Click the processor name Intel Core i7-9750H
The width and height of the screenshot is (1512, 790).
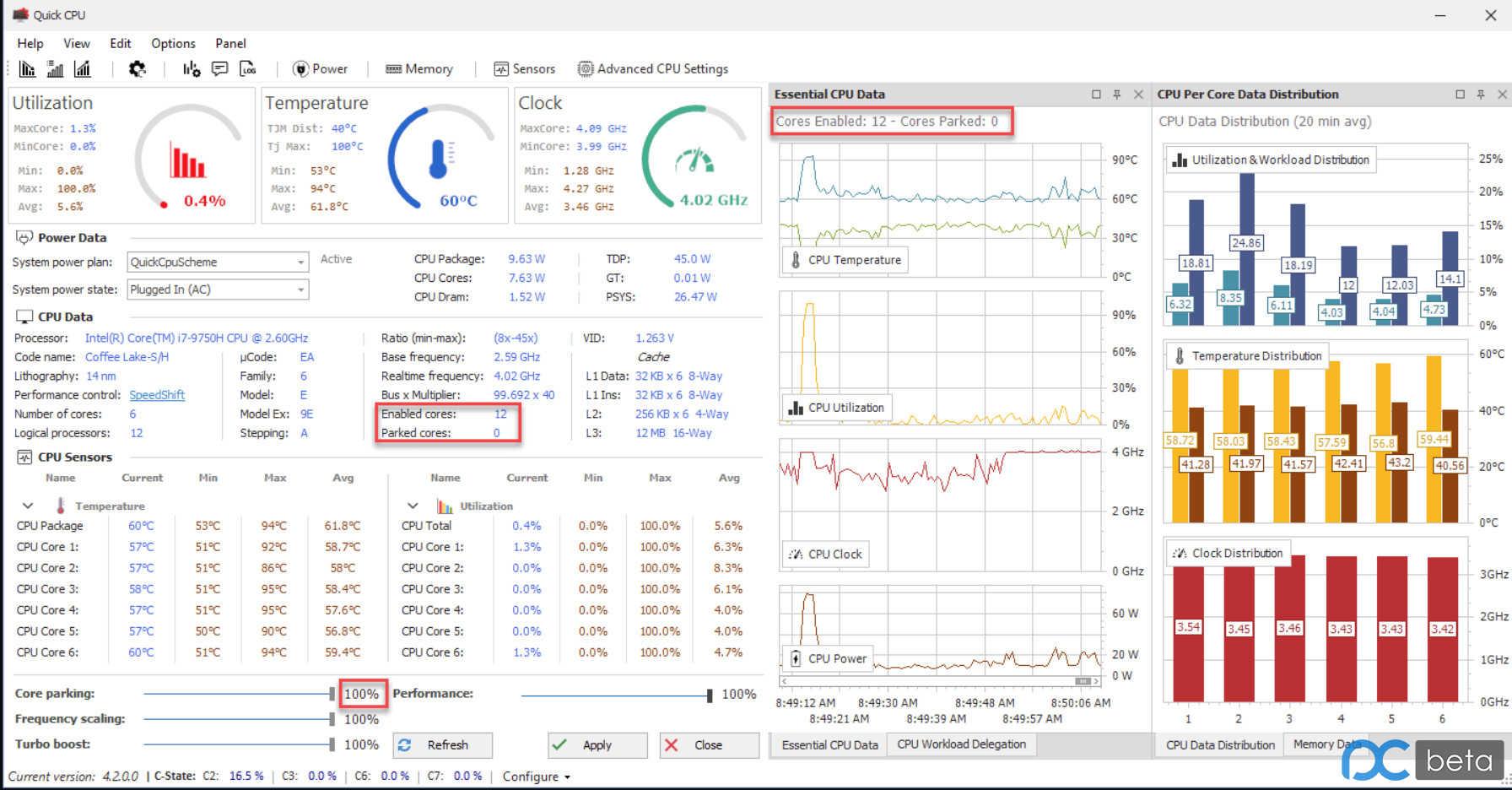pyautogui.click(x=196, y=338)
